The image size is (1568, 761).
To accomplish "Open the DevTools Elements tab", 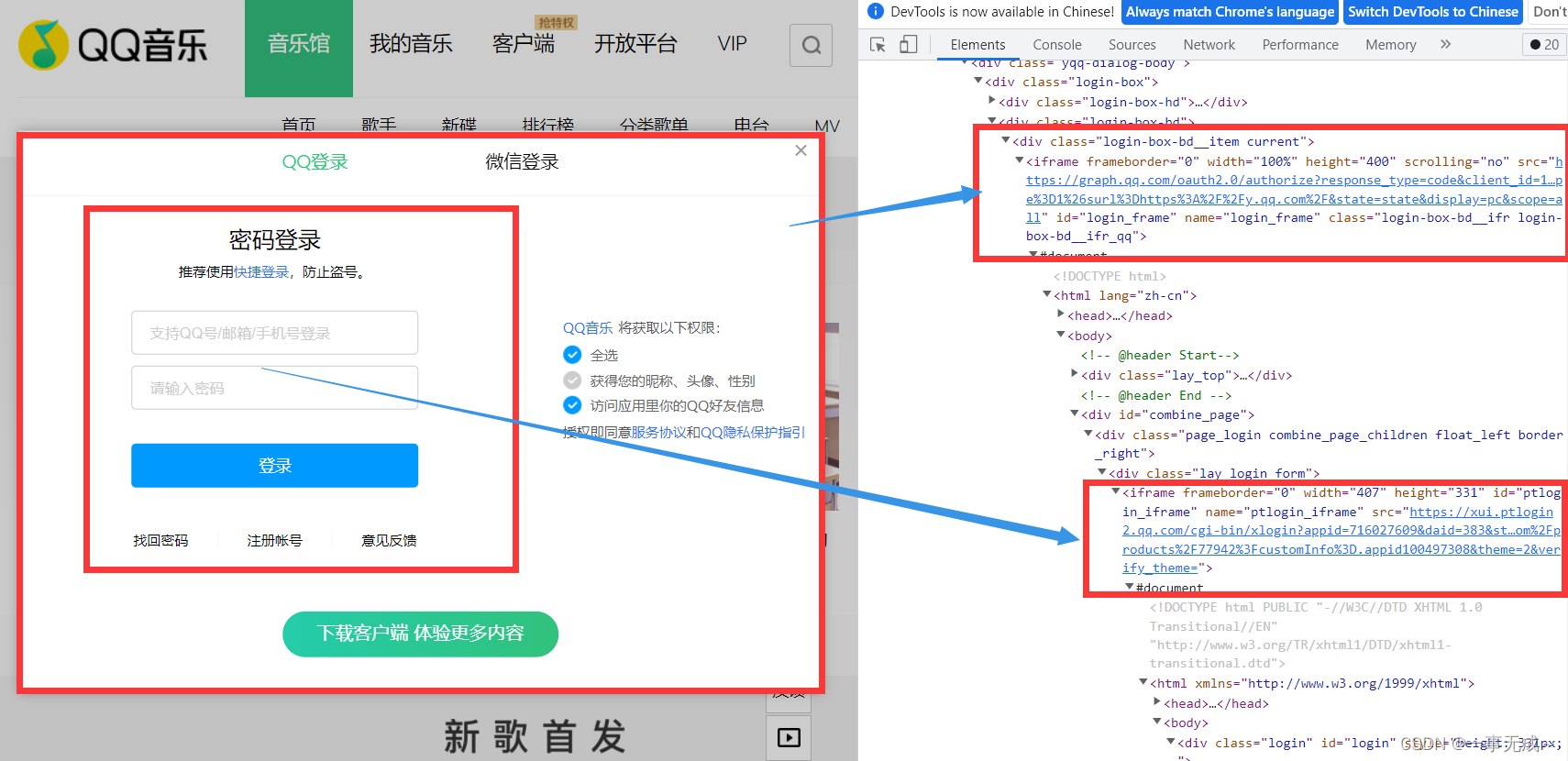I will coord(977,44).
